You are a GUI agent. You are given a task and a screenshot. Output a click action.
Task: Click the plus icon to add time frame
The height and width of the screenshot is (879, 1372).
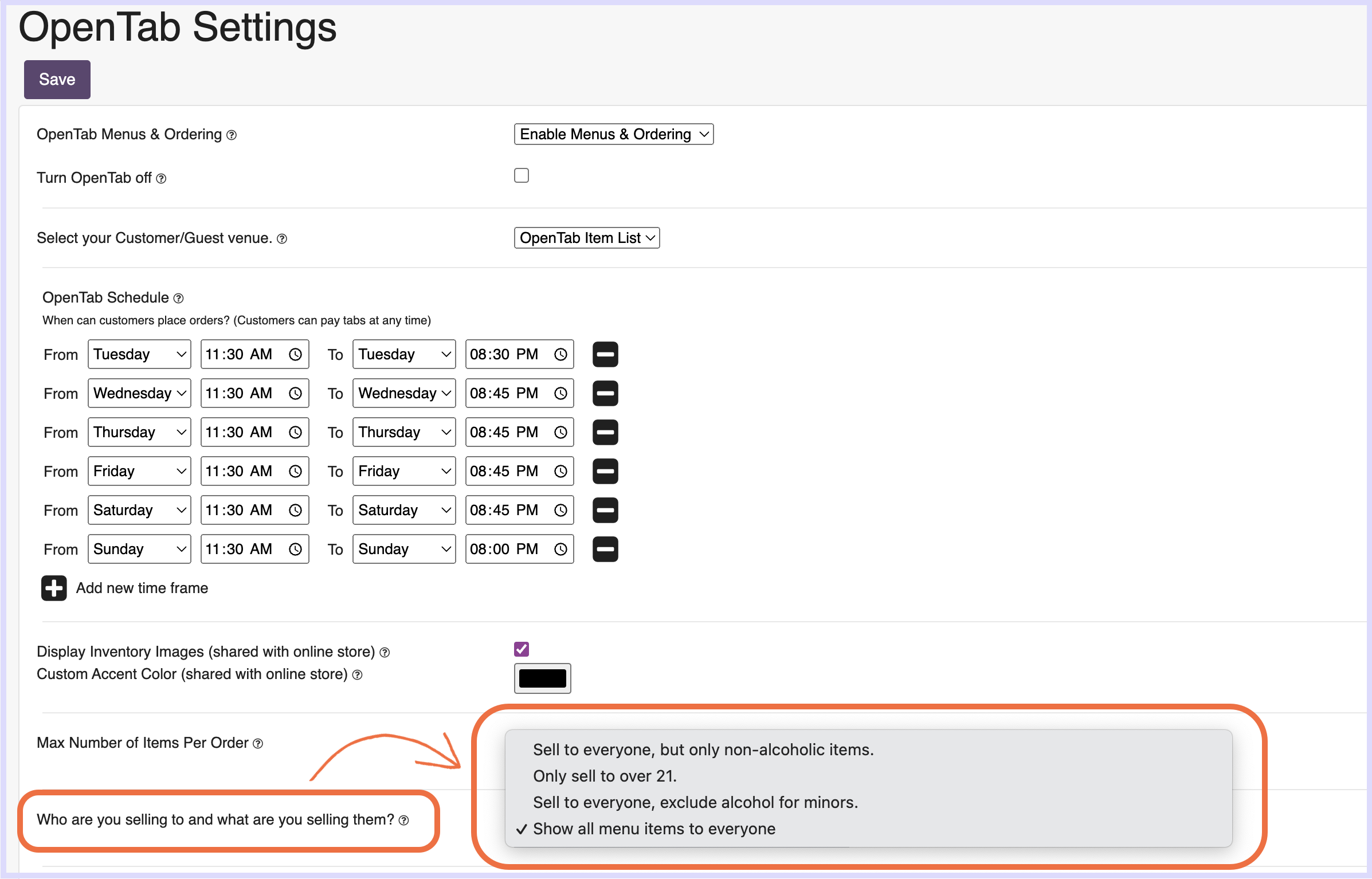click(x=54, y=588)
